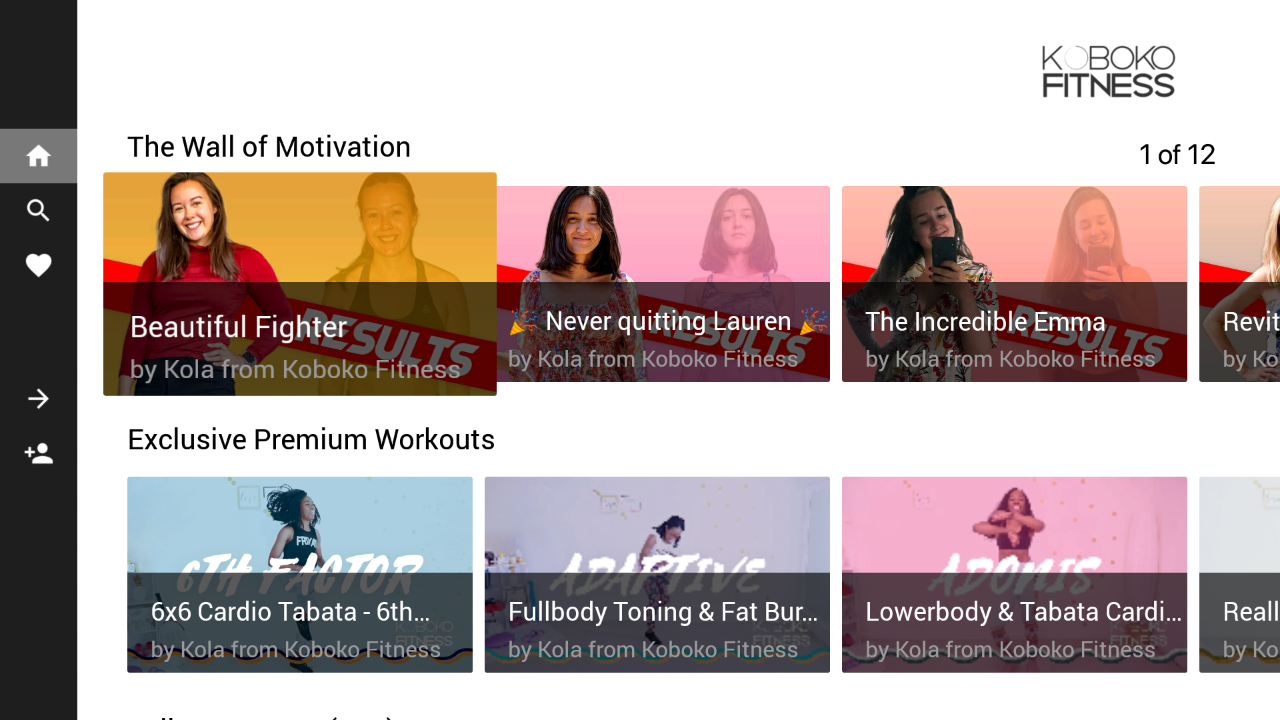The width and height of the screenshot is (1280, 720).
Task: Select the partially visible Revit card
Action: click(1240, 284)
